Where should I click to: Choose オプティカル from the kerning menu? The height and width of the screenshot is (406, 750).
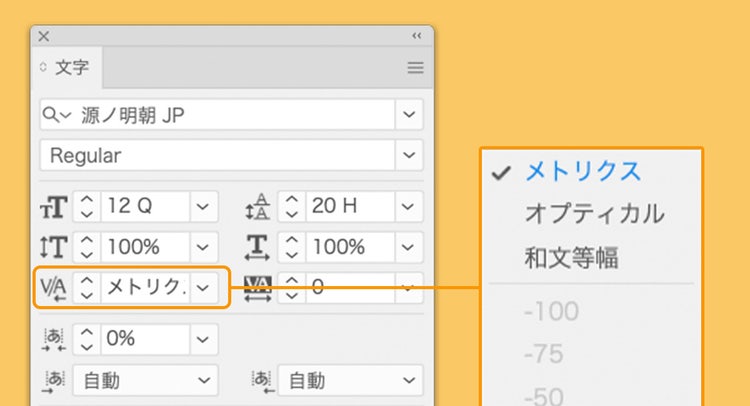595,213
